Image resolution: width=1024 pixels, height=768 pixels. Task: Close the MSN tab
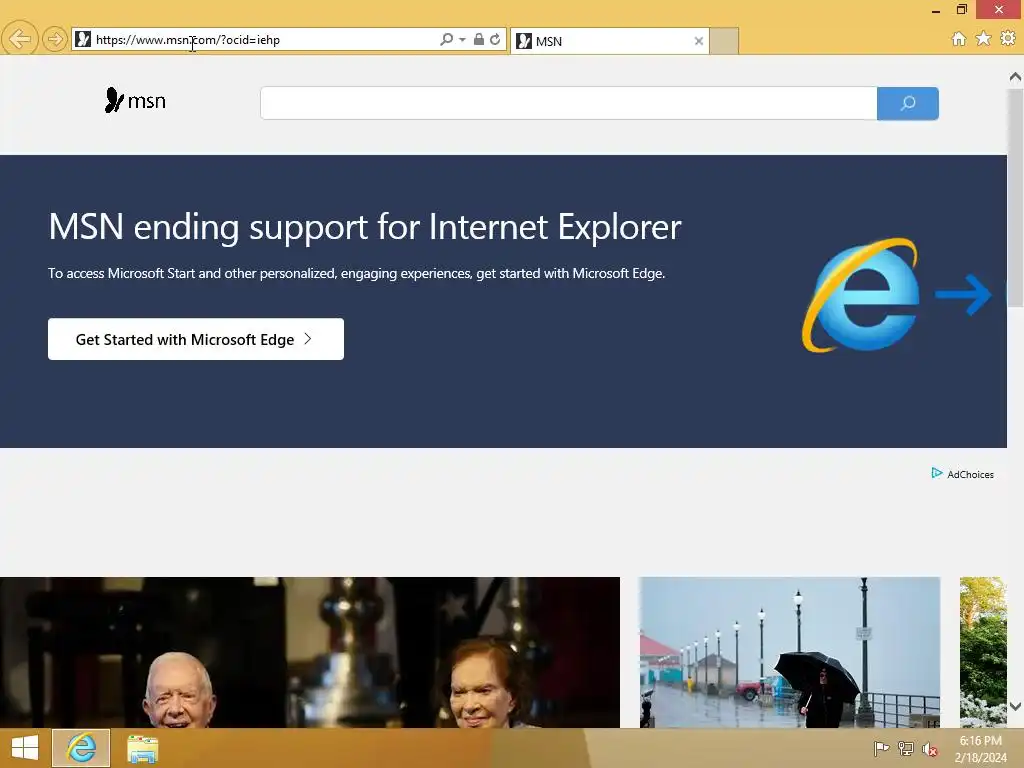[x=699, y=41]
